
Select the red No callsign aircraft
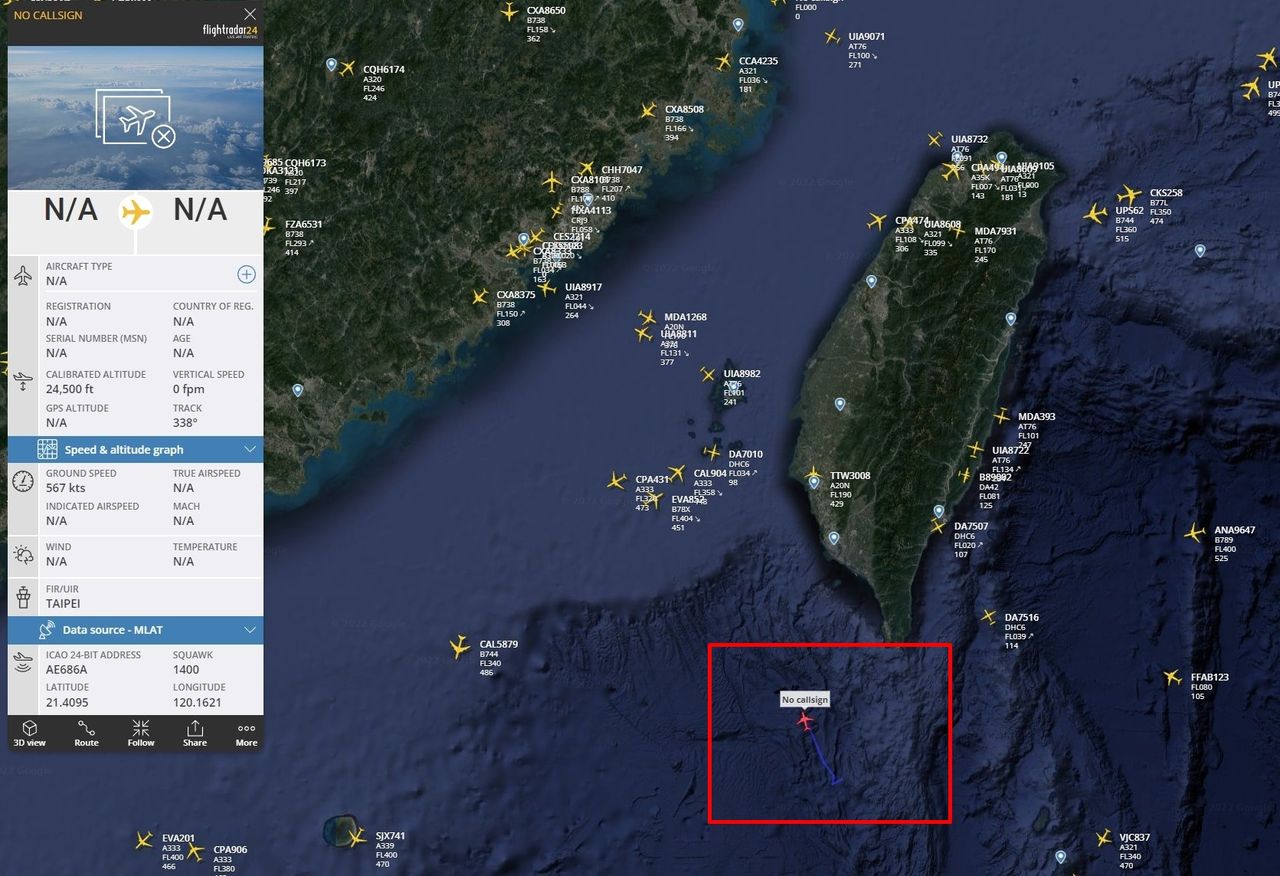click(806, 719)
